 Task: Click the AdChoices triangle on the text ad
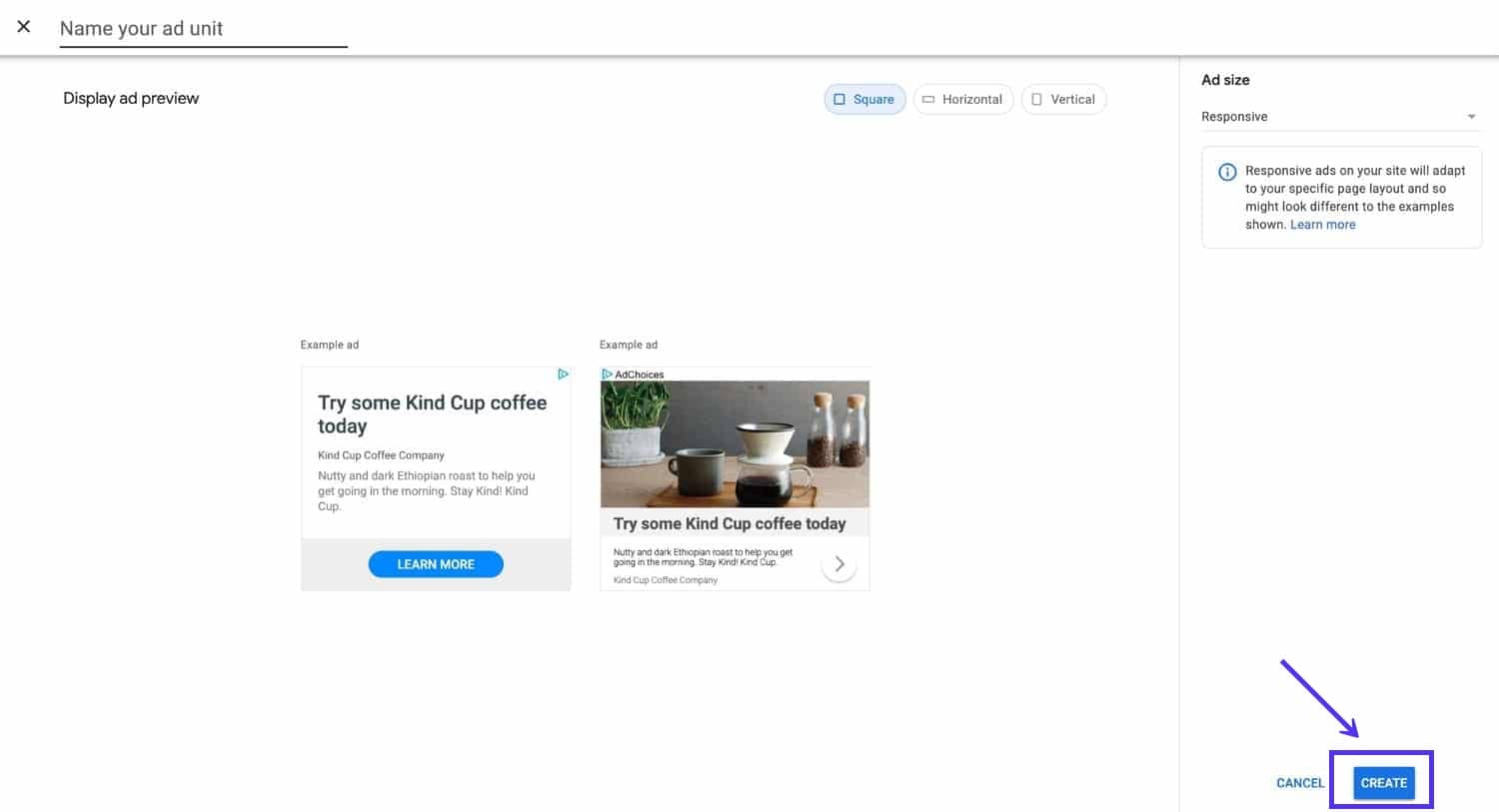pos(564,374)
